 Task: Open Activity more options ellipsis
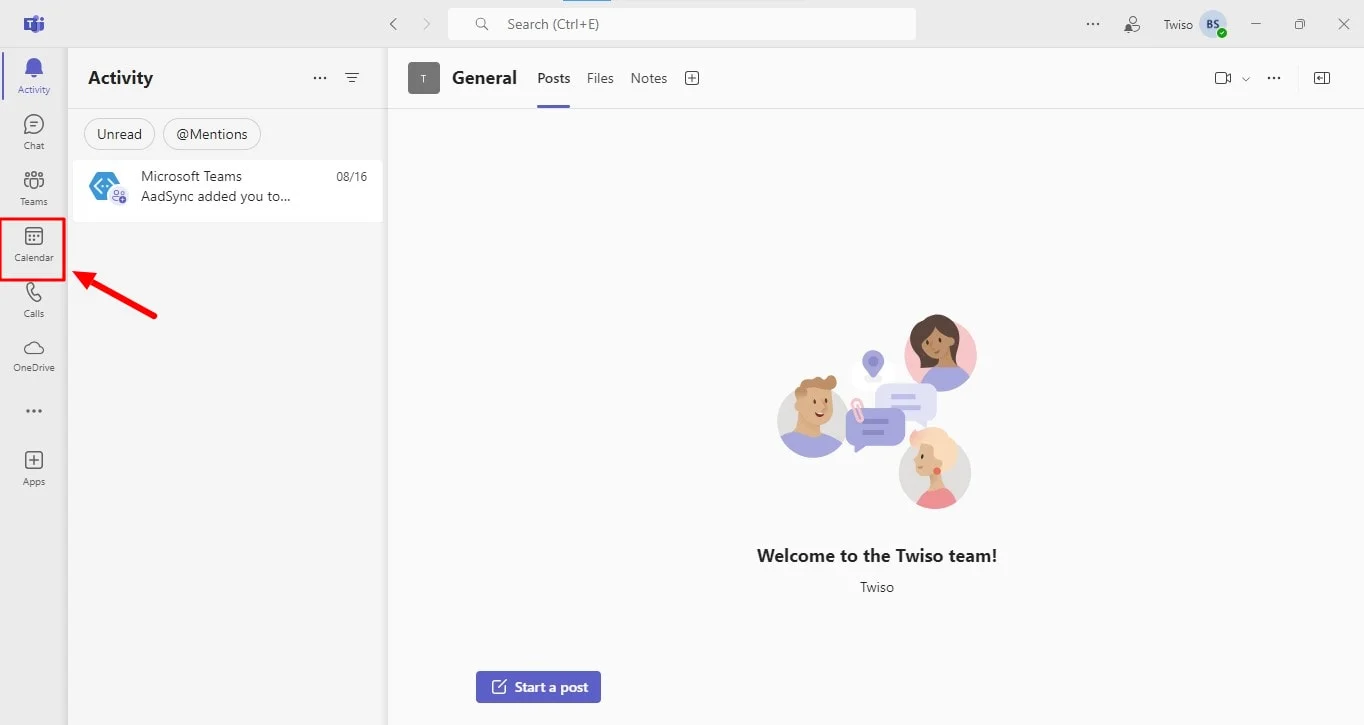pos(320,77)
